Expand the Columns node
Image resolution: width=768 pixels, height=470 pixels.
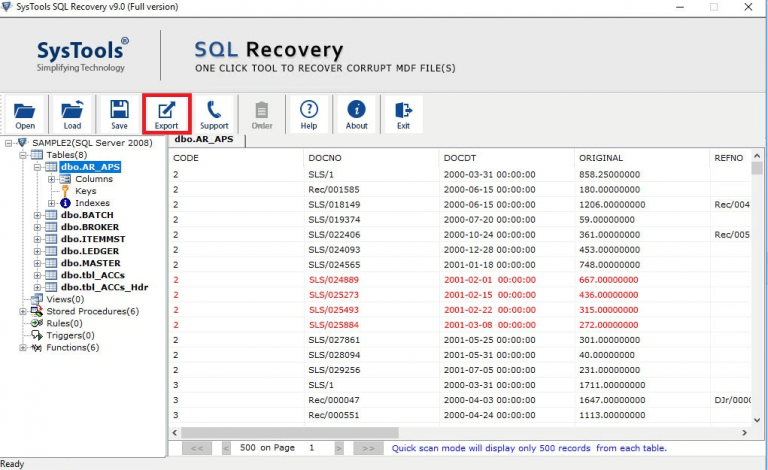click(51, 179)
